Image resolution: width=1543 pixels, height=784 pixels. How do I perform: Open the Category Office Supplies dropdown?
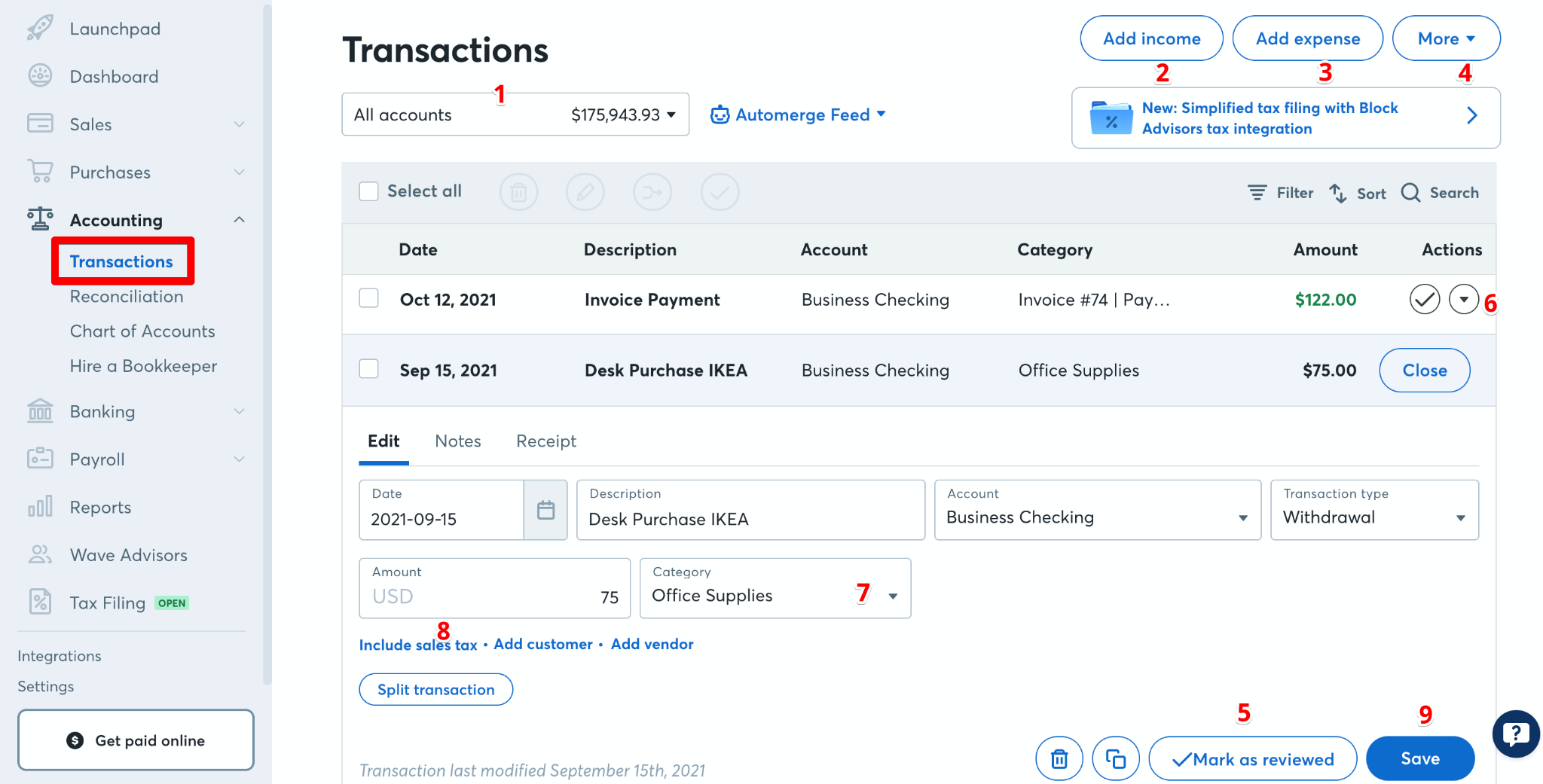click(775, 588)
